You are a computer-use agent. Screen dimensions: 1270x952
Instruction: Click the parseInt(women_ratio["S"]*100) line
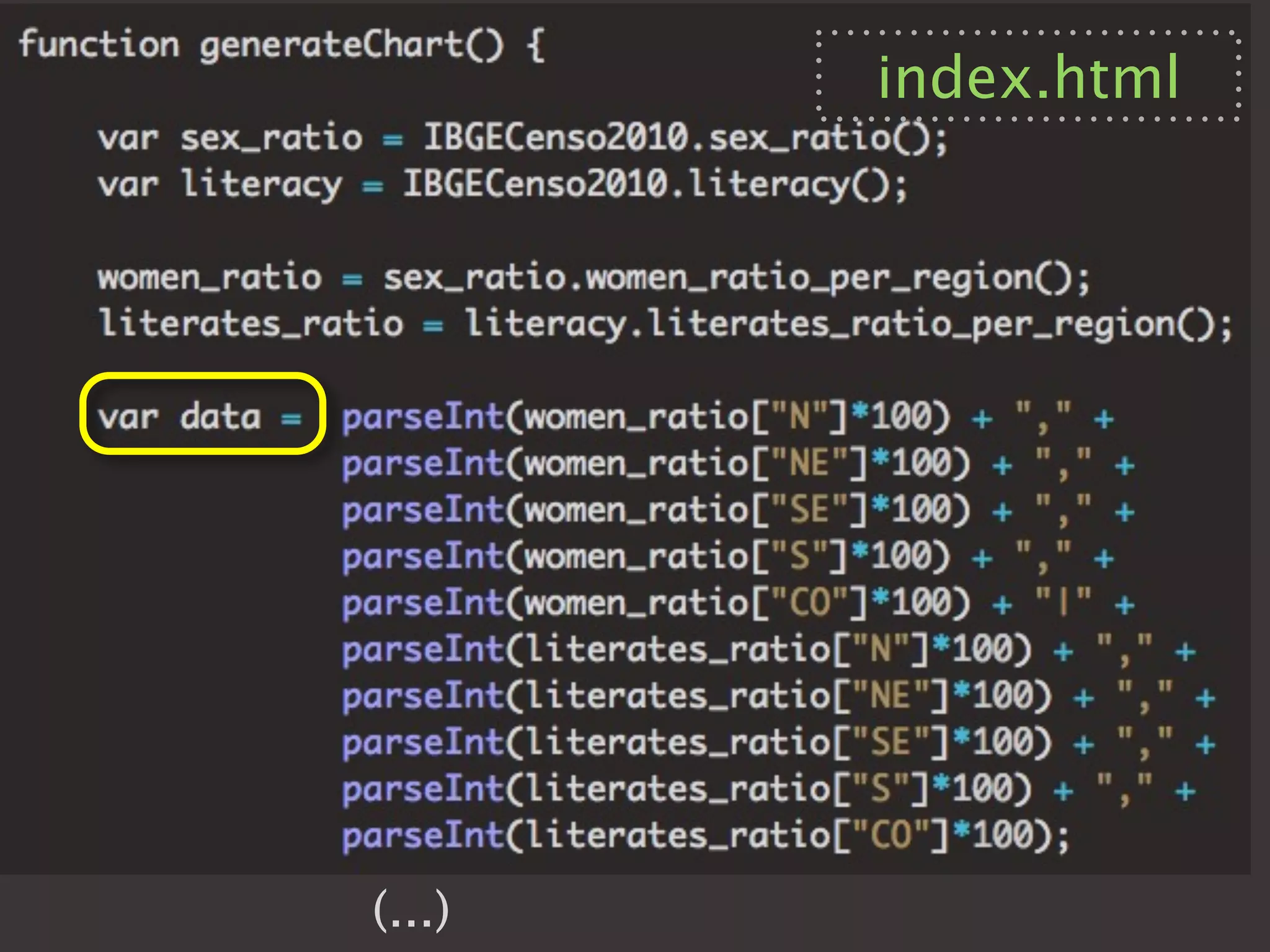(728, 557)
